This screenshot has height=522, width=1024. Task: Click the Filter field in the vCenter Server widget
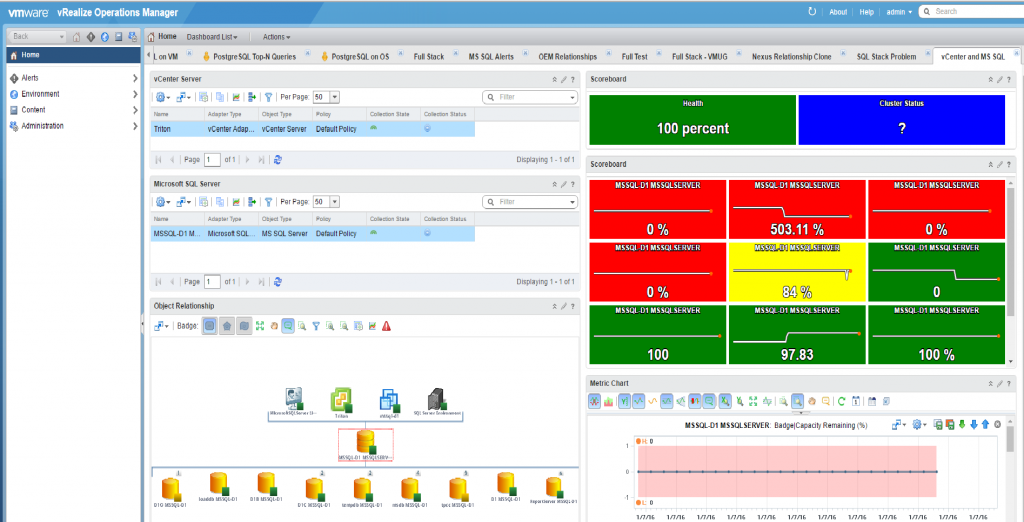(530, 97)
